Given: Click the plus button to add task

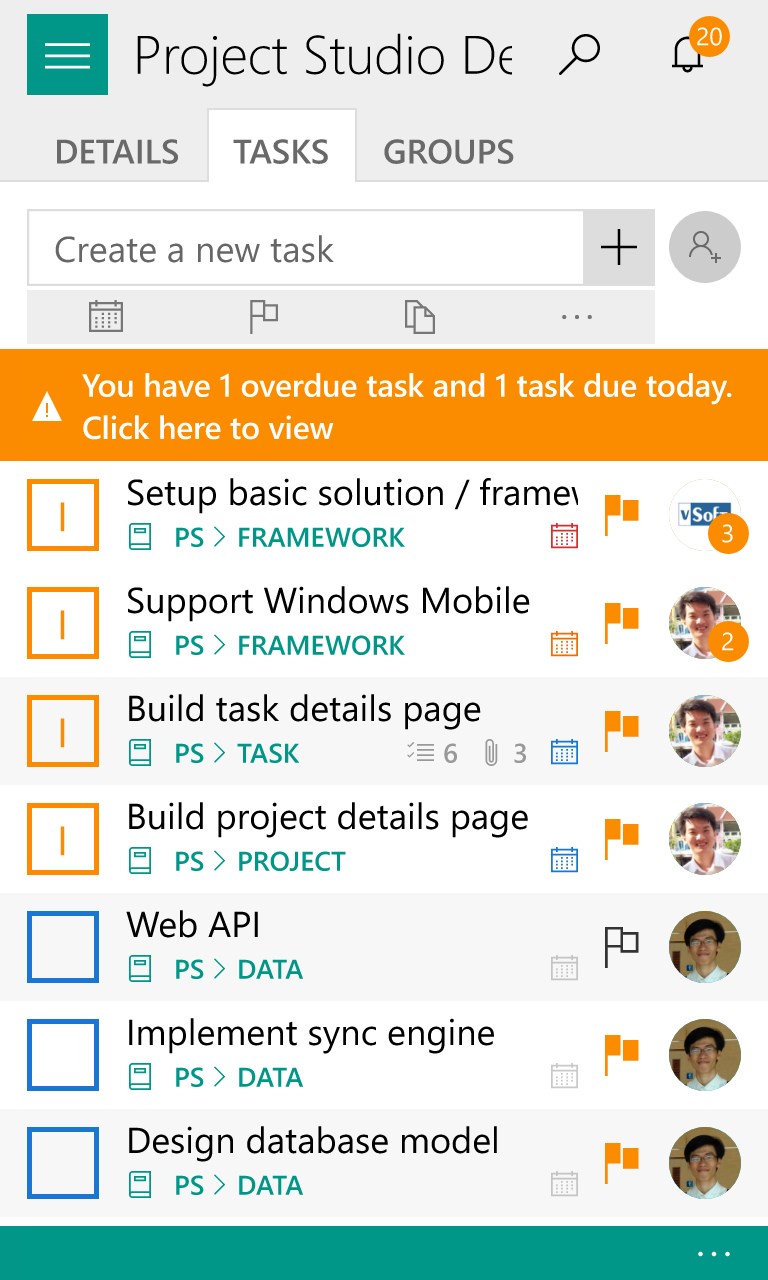Looking at the screenshot, I should pos(619,247).
